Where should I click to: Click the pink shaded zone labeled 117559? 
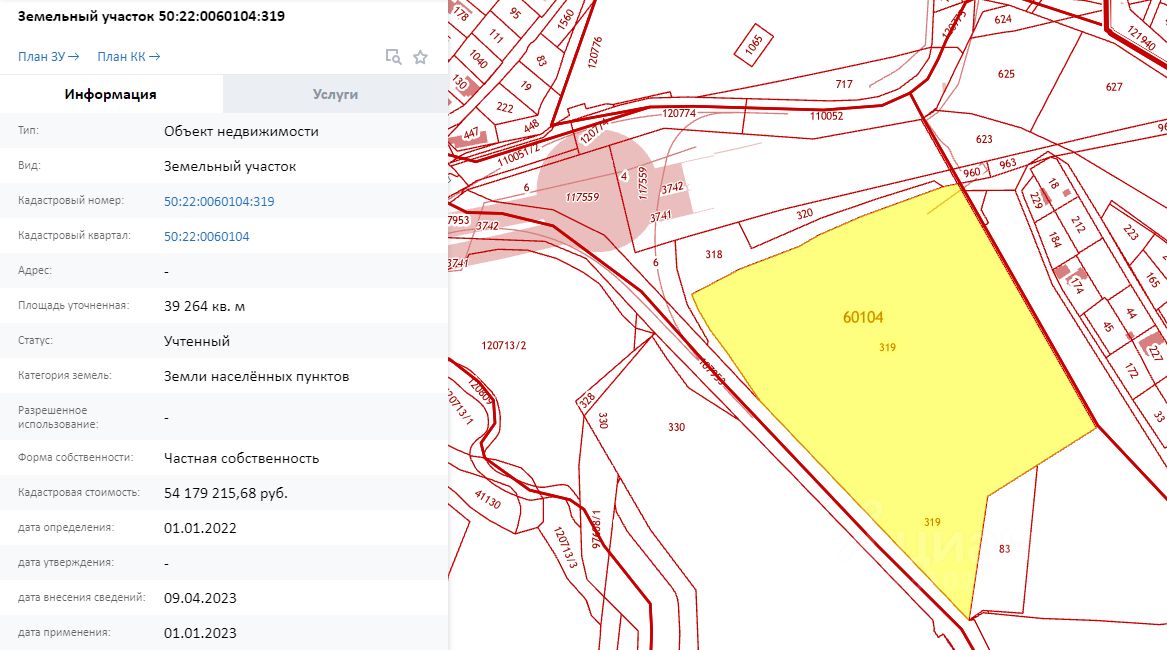click(x=581, y=197)
